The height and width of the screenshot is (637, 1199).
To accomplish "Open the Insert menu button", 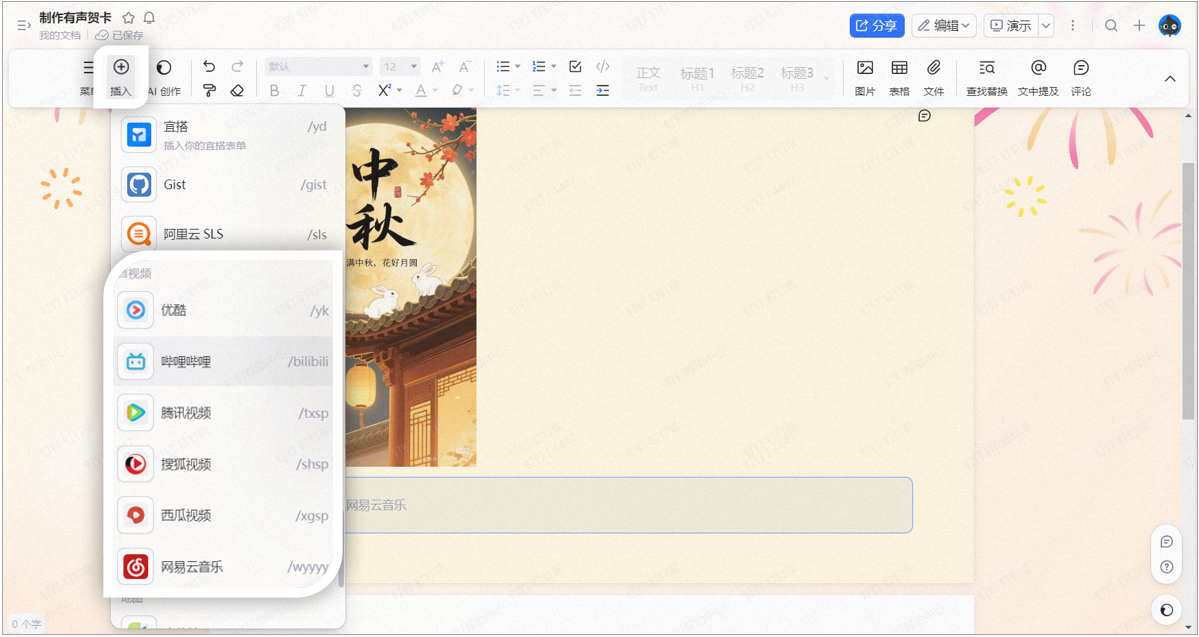I will (121, 77).
